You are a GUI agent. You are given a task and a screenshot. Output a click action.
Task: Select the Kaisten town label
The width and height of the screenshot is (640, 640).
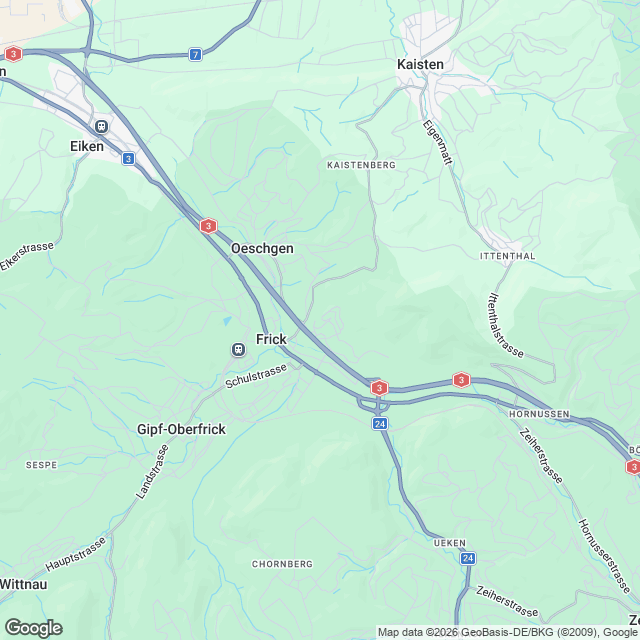click(420, 64)
